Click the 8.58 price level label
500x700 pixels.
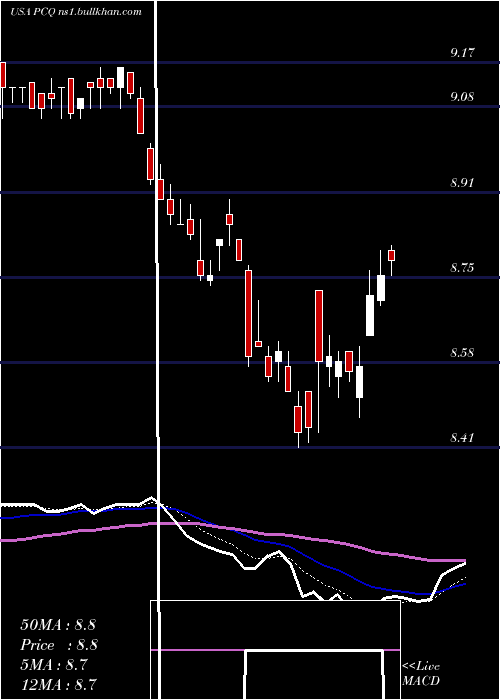click(462, 353)
